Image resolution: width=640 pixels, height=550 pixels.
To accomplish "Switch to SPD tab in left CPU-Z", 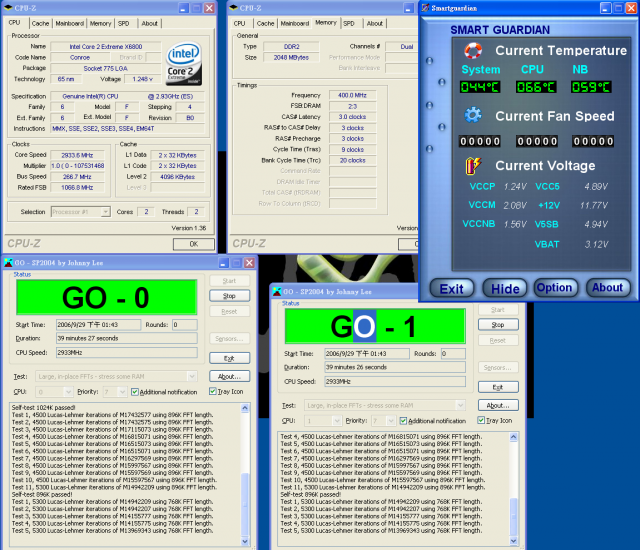I will tap(124, 24).
